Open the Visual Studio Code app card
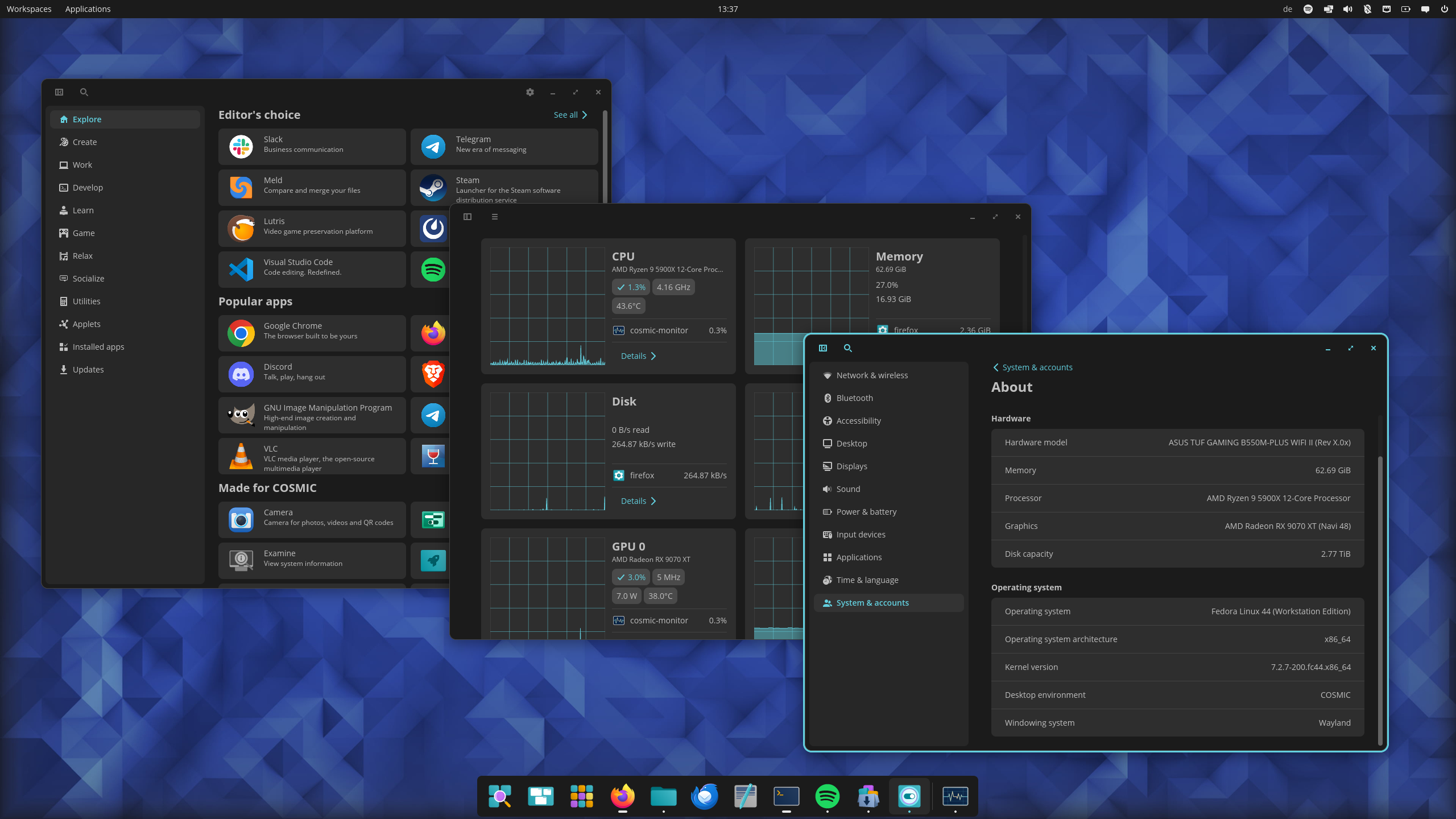Viewport: 1456px width, 819px height. coord(312,270)
